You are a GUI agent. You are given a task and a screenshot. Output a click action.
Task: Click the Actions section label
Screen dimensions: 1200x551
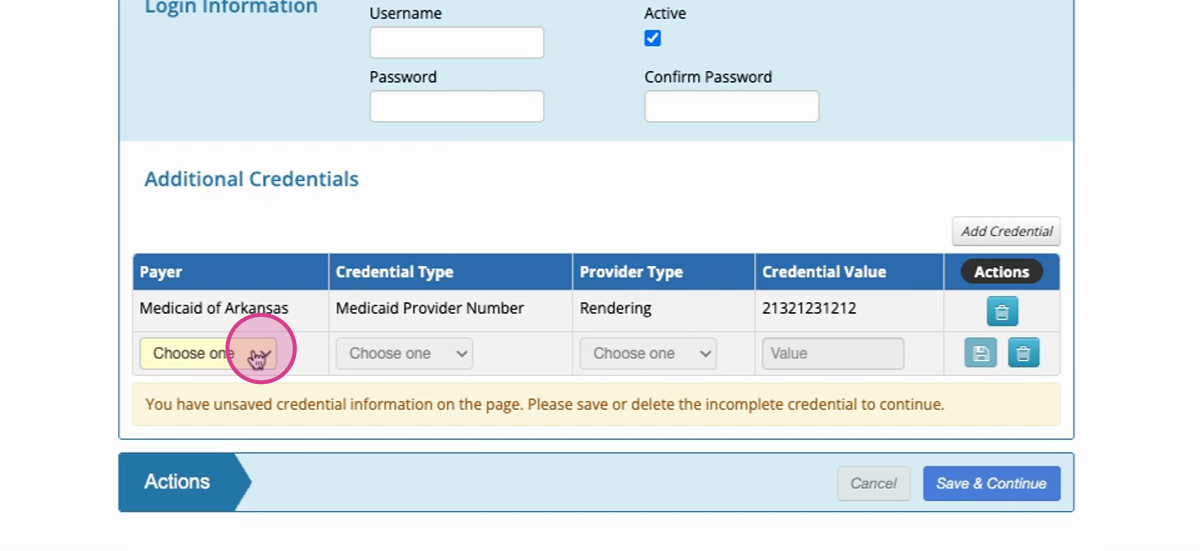click(177, 482)
